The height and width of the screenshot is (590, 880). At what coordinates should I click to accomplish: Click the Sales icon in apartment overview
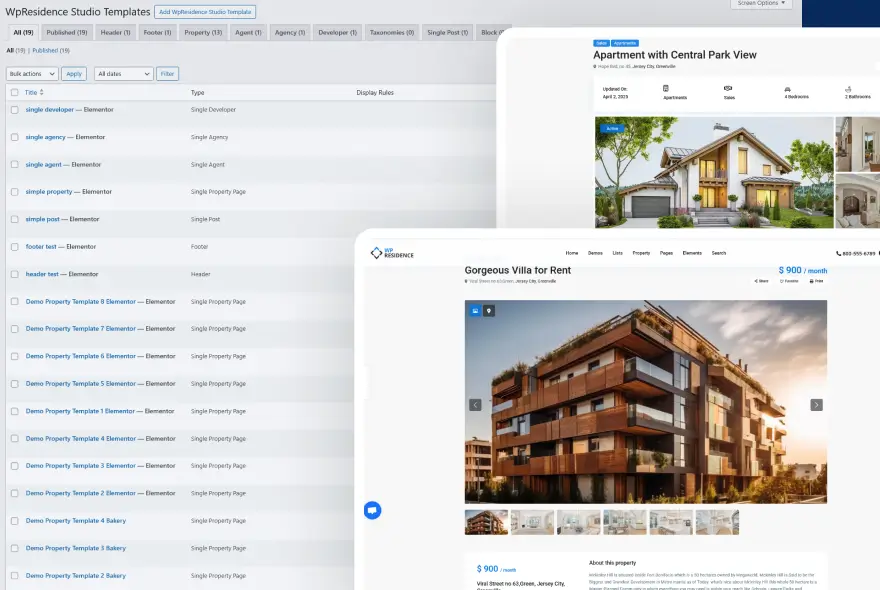pos(728,88)
